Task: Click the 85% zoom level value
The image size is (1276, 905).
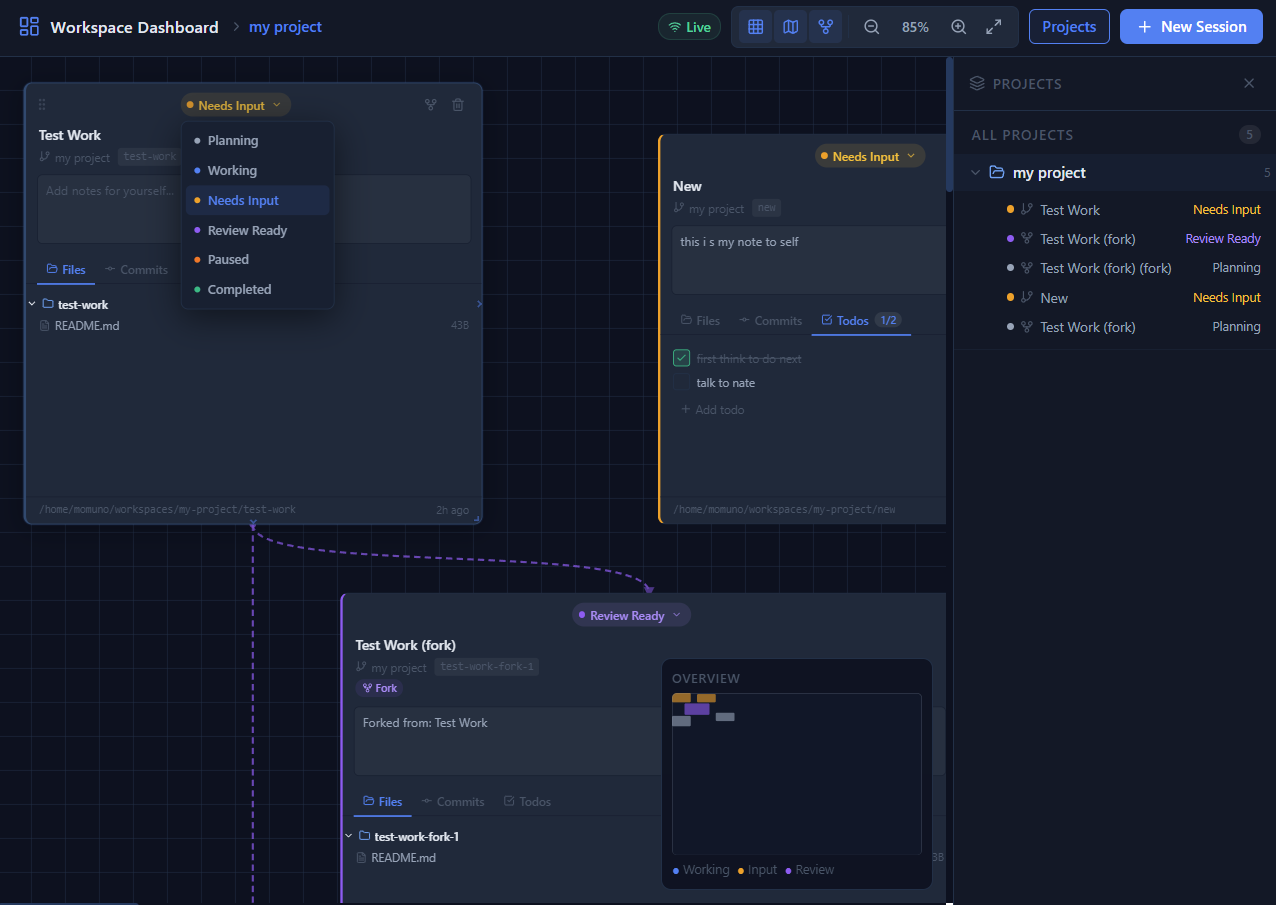Action: (x=915, y=27)
